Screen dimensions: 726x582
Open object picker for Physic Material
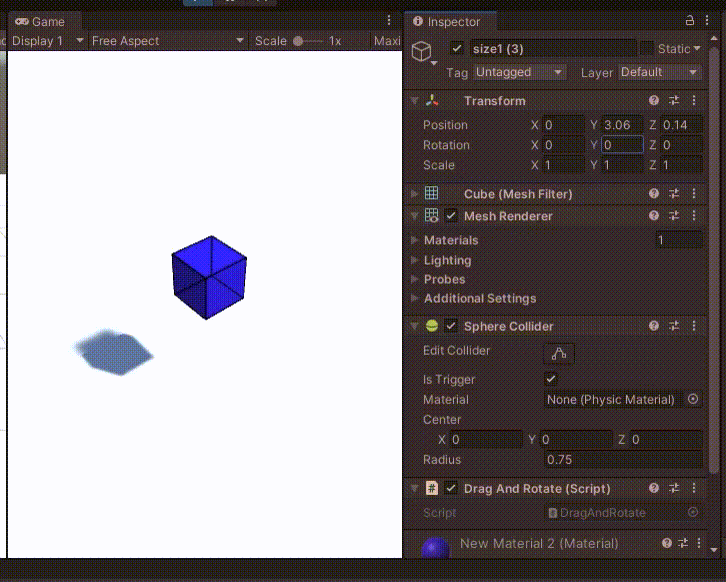point(693,399)
